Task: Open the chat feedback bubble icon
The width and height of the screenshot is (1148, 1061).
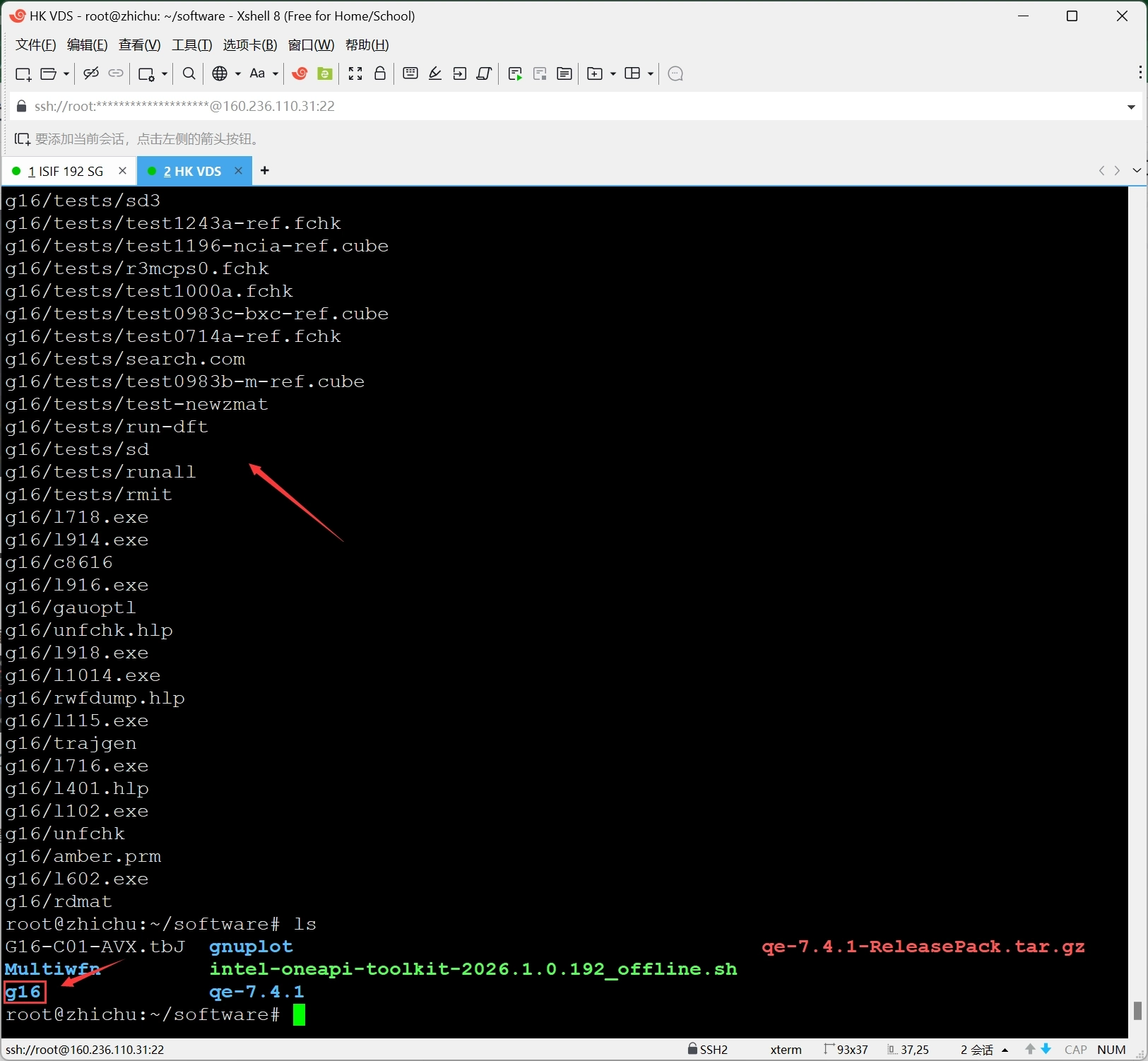Action: click(675, 73)
